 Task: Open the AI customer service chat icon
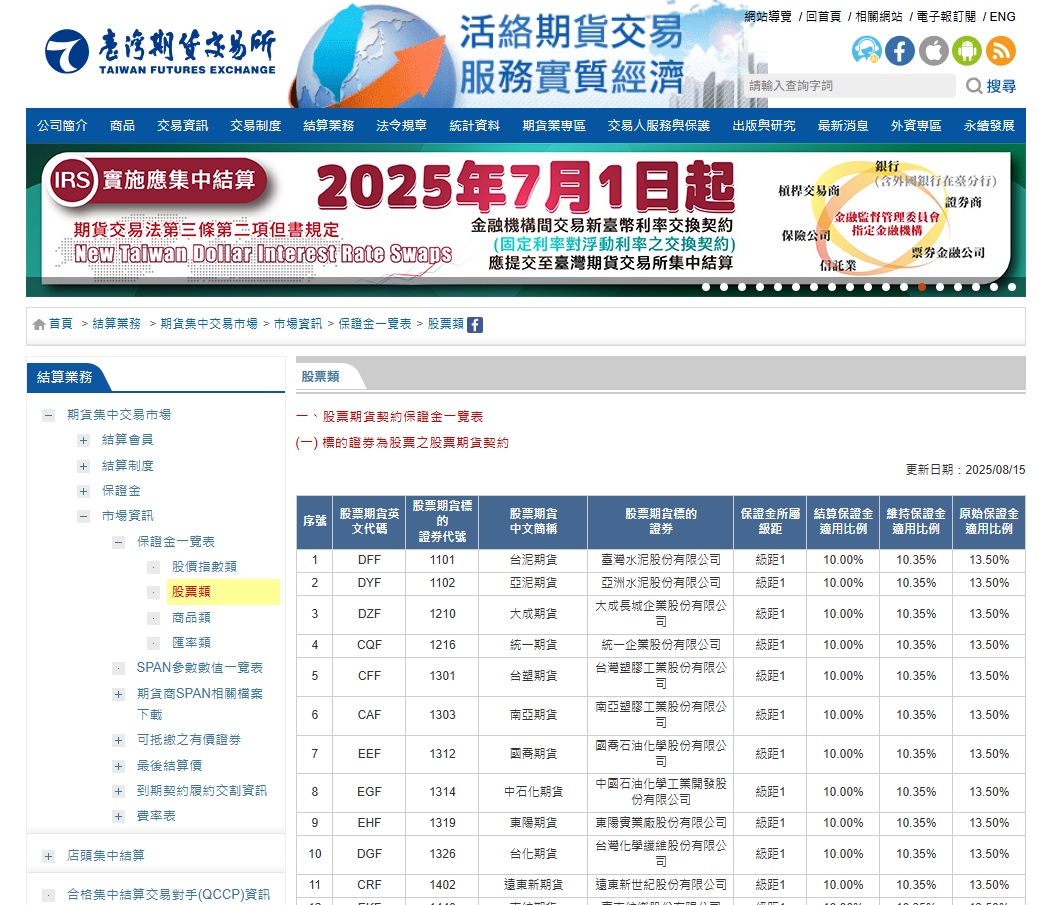tap(867, 50)
